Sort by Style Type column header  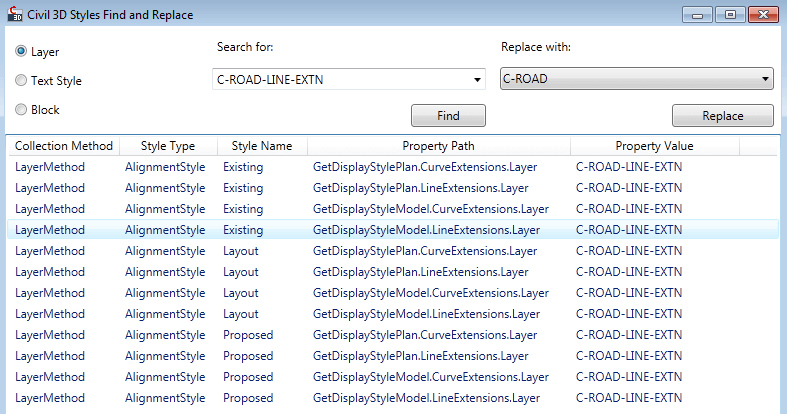[x=168, y=146]
